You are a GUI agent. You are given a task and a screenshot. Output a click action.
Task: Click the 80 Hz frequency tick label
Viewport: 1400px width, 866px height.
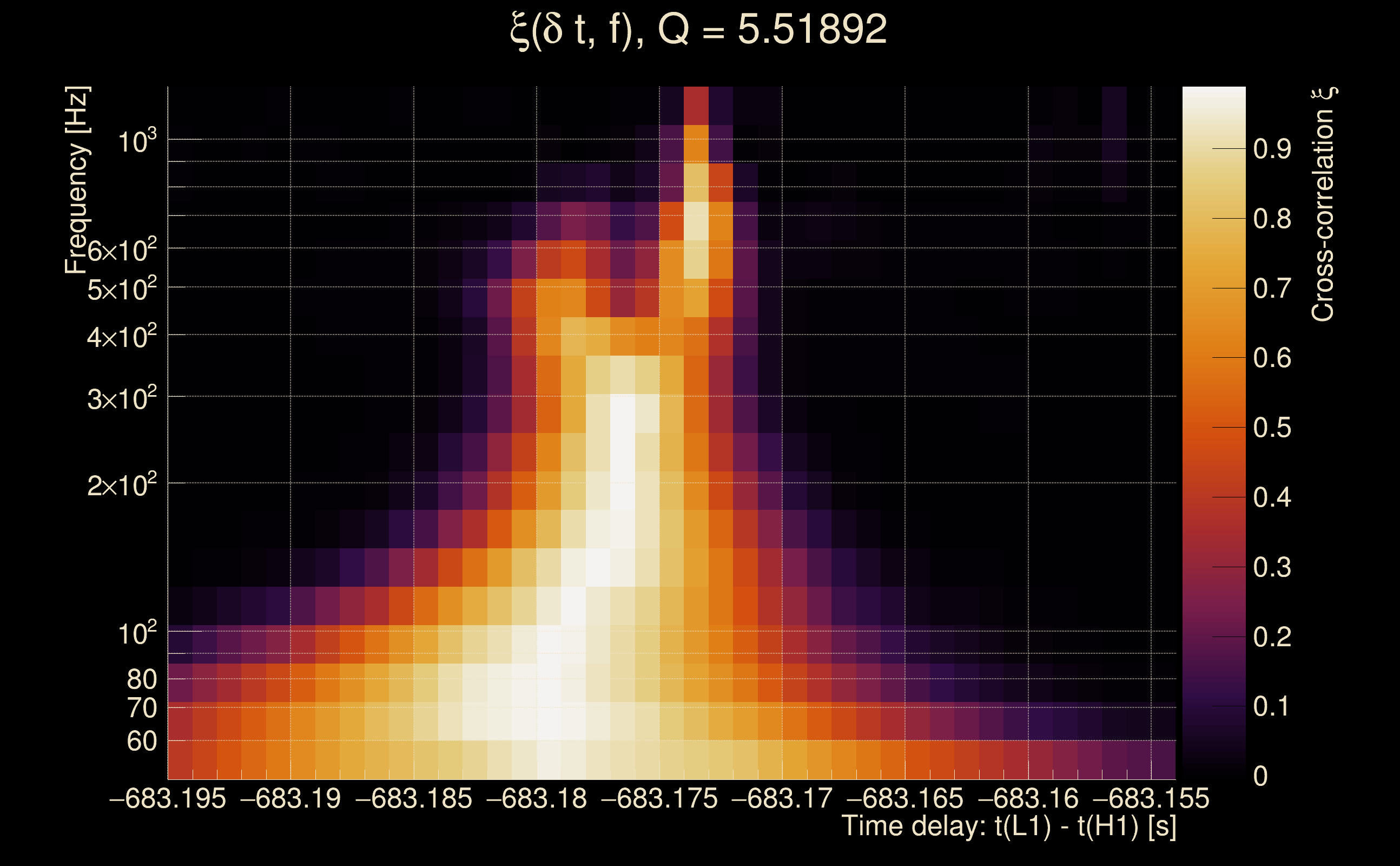pos(141,680)
